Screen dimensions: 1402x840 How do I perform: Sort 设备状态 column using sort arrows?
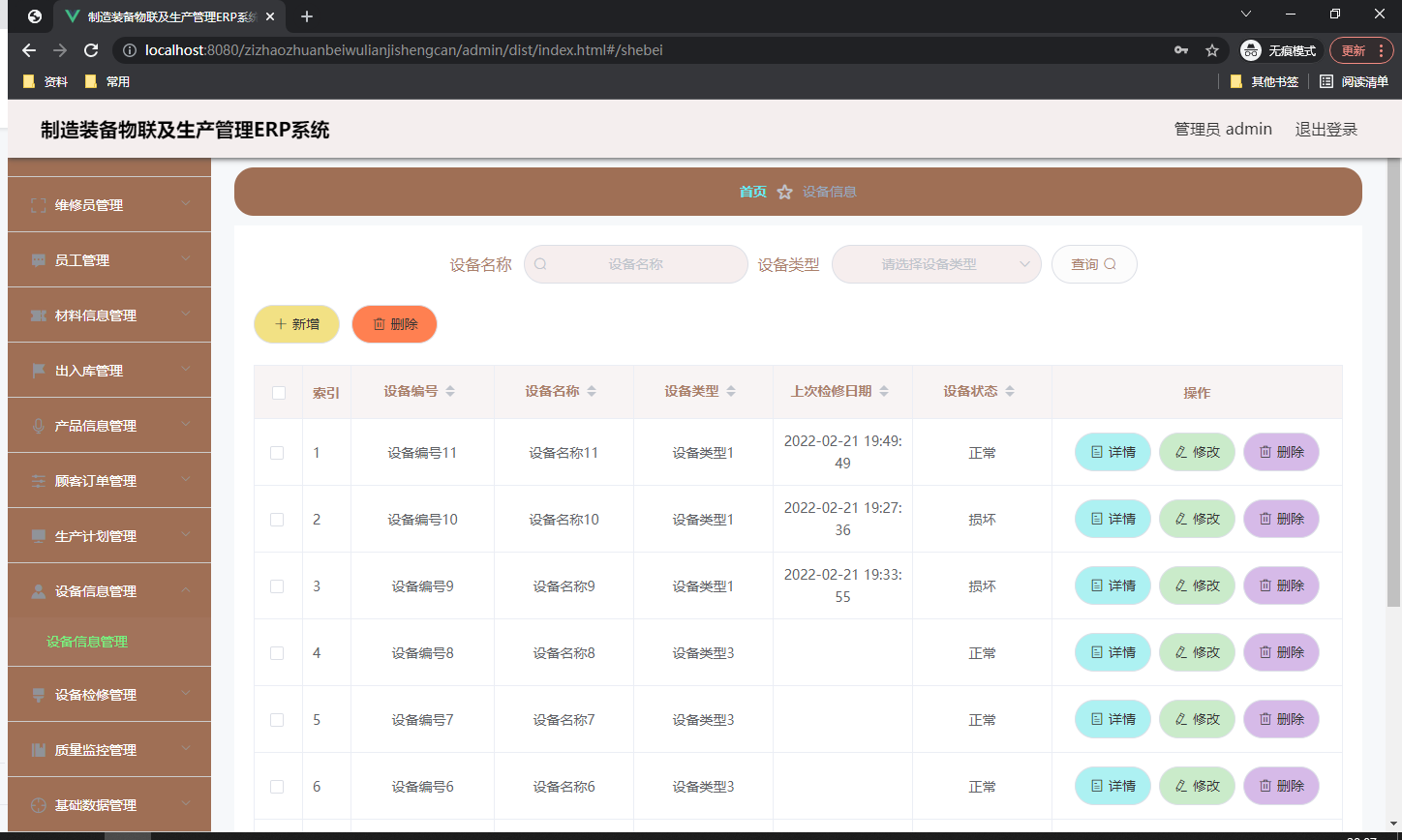1010,391
